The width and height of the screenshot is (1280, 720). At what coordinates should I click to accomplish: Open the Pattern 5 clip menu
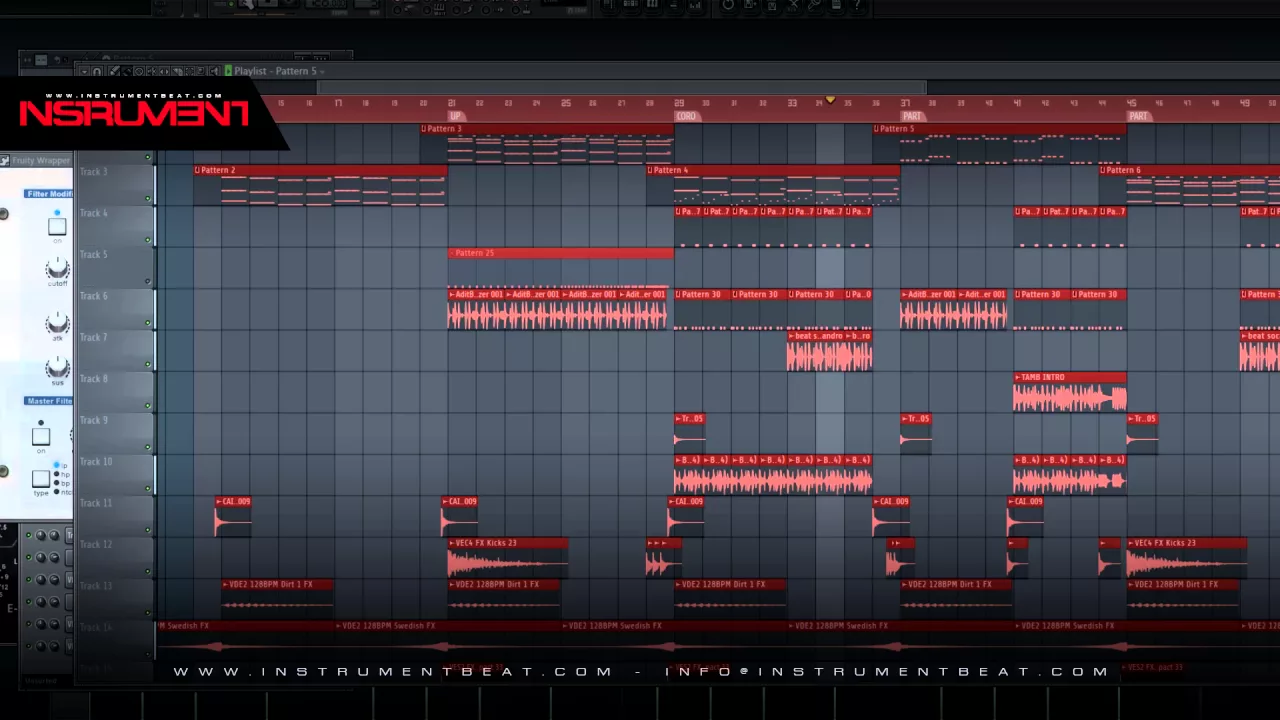[x=877, y=129]
